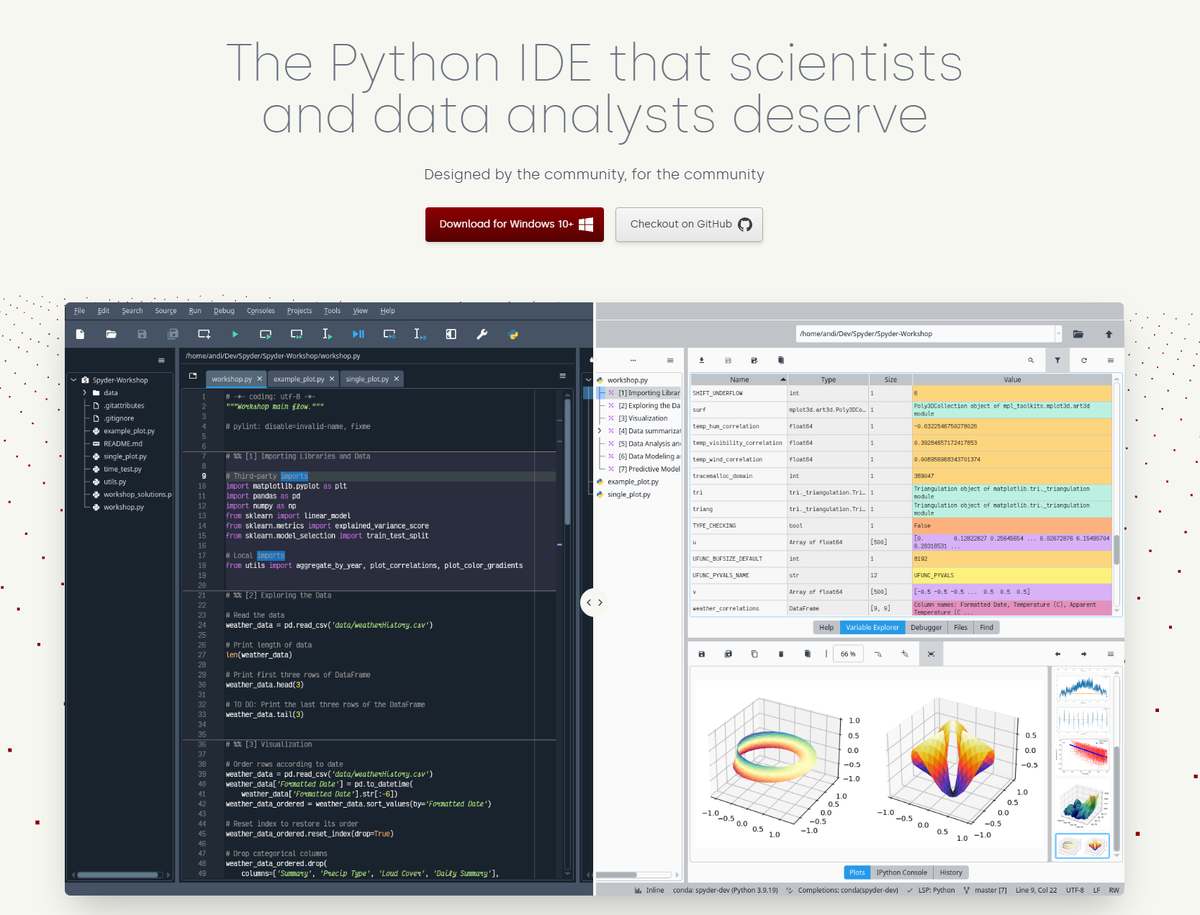Click the Download for Windows 10+ button
Image resolution: width=1200 pixels, height=915 pixels.
coord(515,224)
